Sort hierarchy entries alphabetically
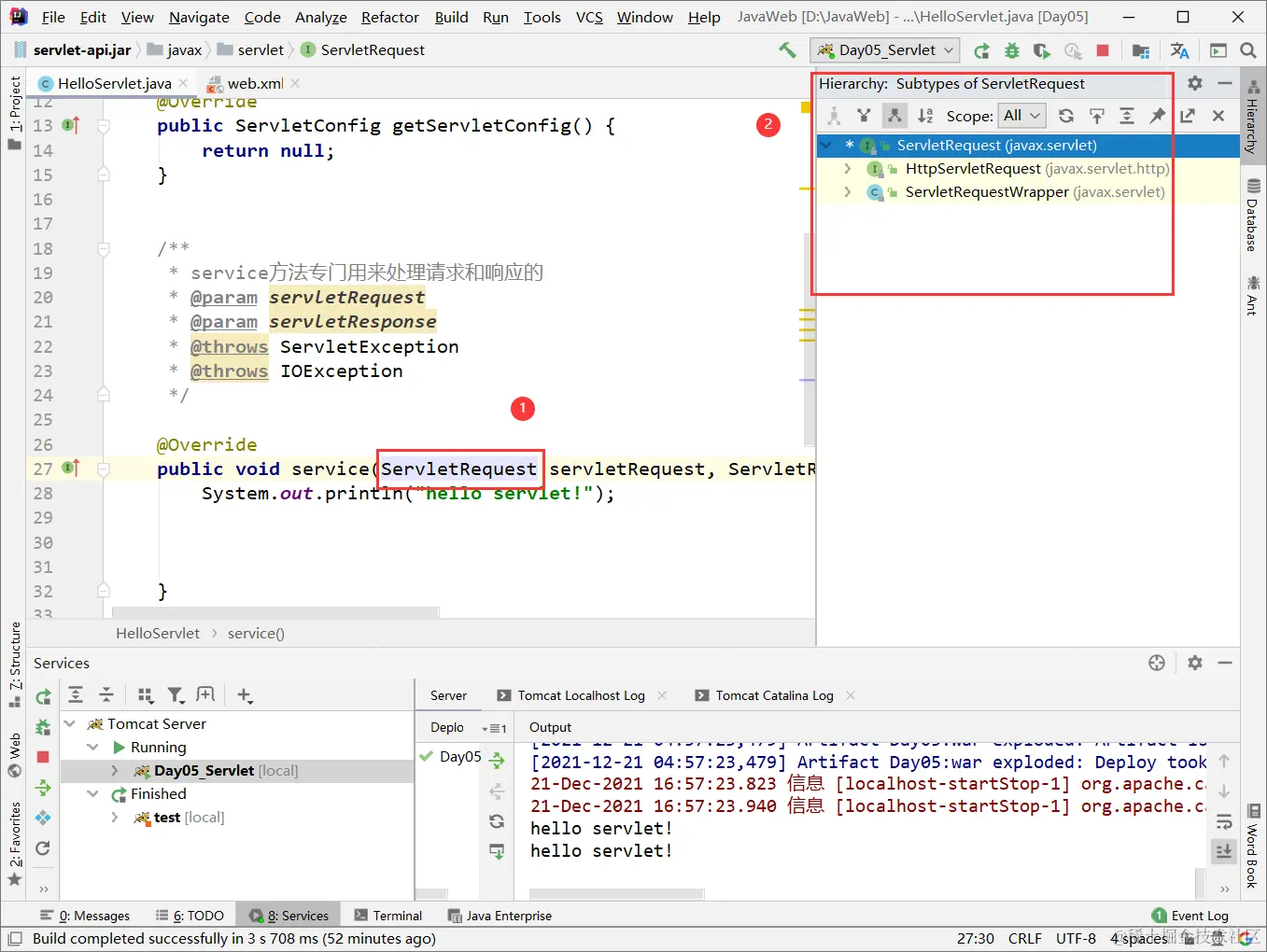The width and height of the screenshot is (1267, 952). [x=924, y=116]
